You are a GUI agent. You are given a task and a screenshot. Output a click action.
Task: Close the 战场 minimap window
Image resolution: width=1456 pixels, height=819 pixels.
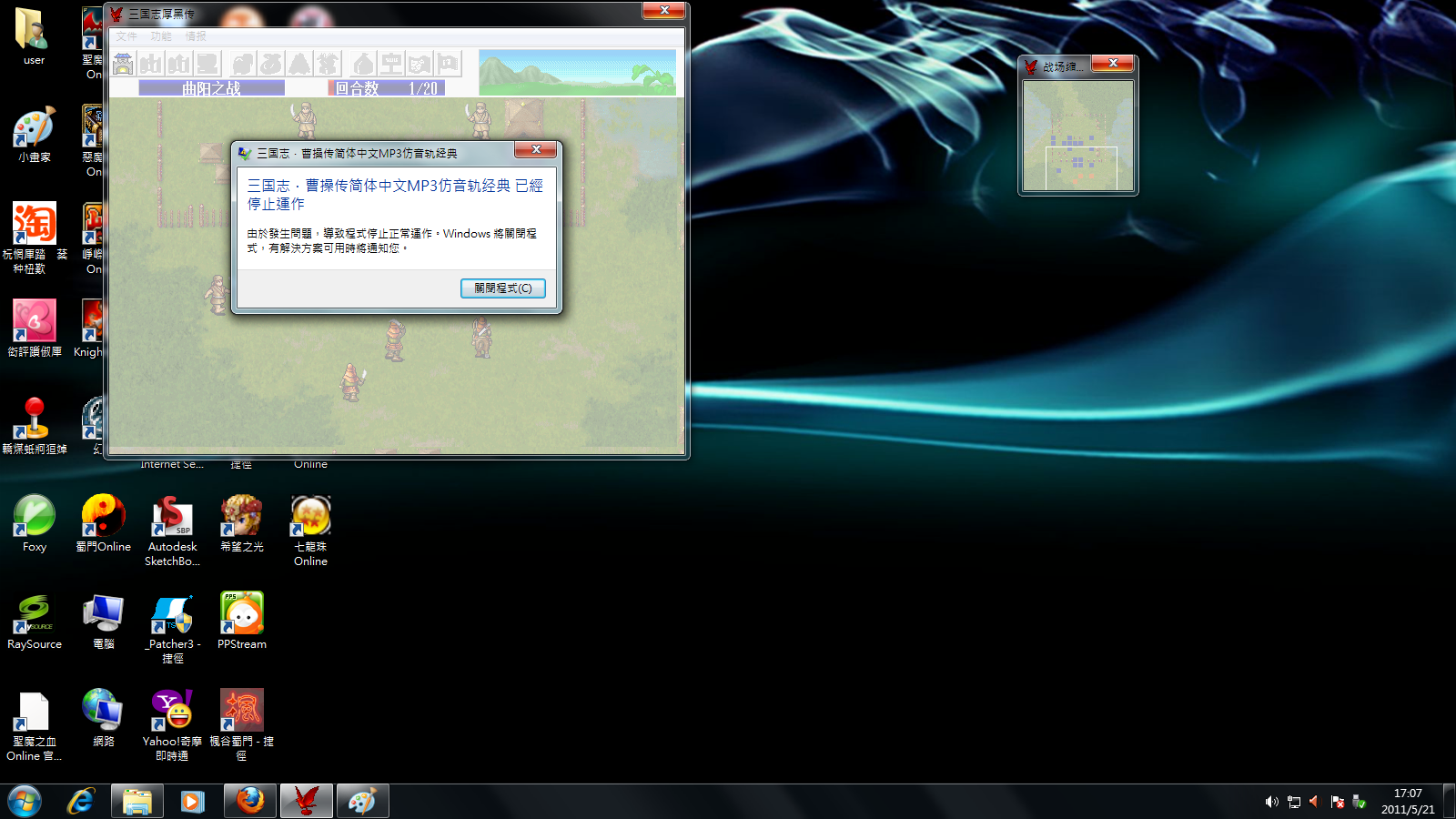(x=1112, y=63)
